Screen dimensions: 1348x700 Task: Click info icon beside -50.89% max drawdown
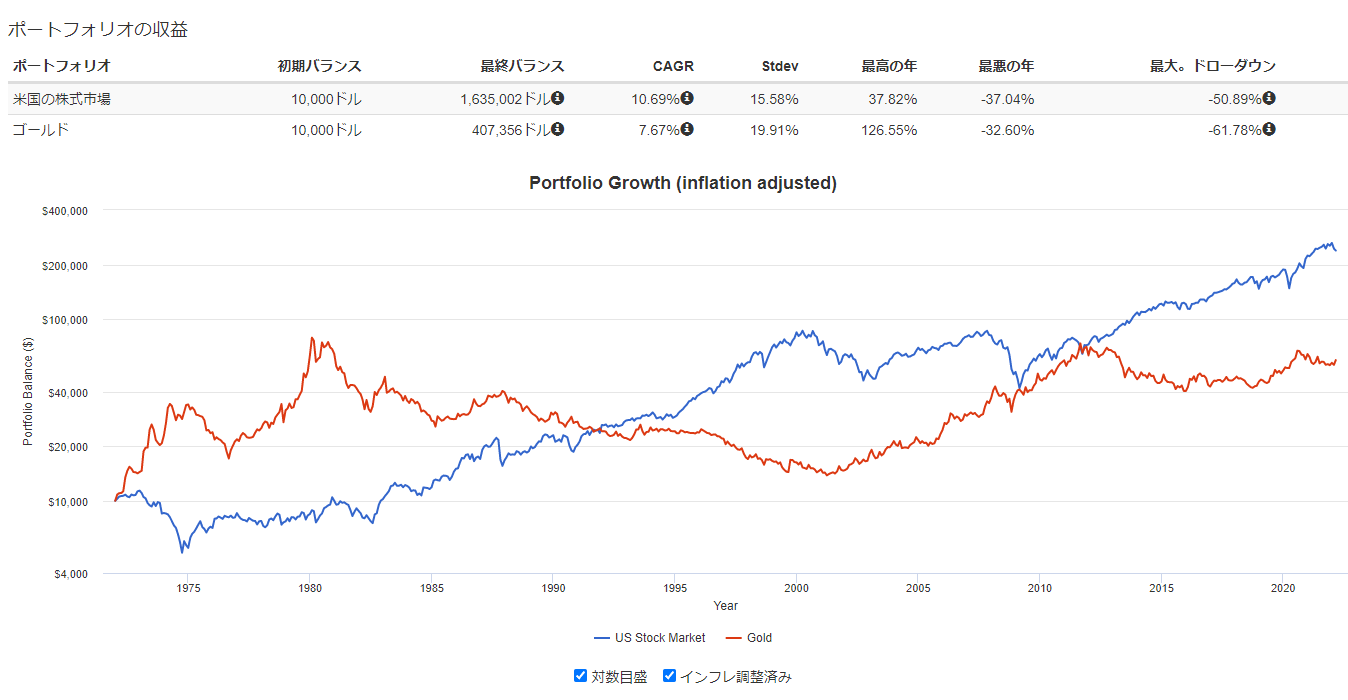pos(1269,98)
